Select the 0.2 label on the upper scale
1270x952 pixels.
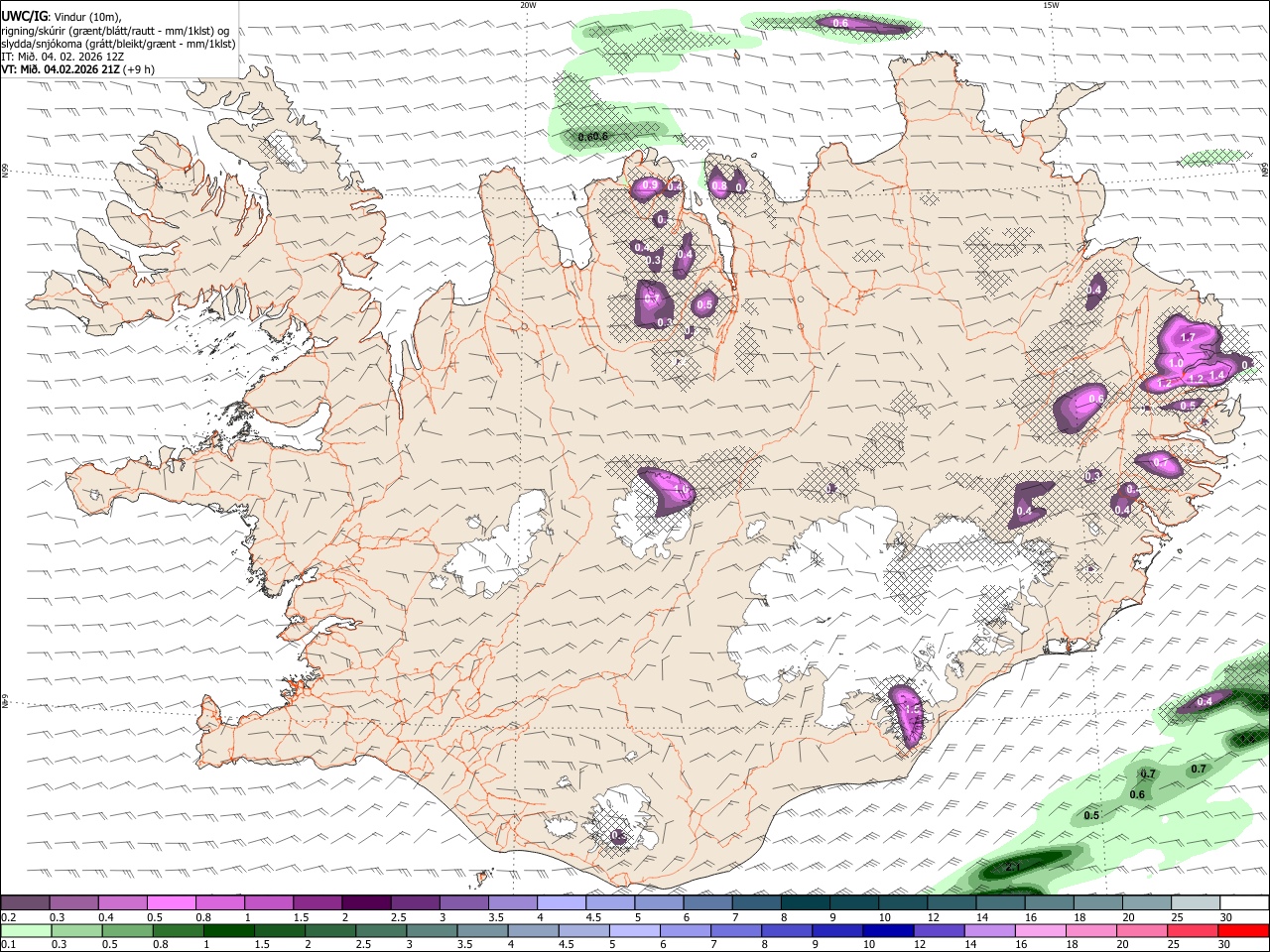8,917
